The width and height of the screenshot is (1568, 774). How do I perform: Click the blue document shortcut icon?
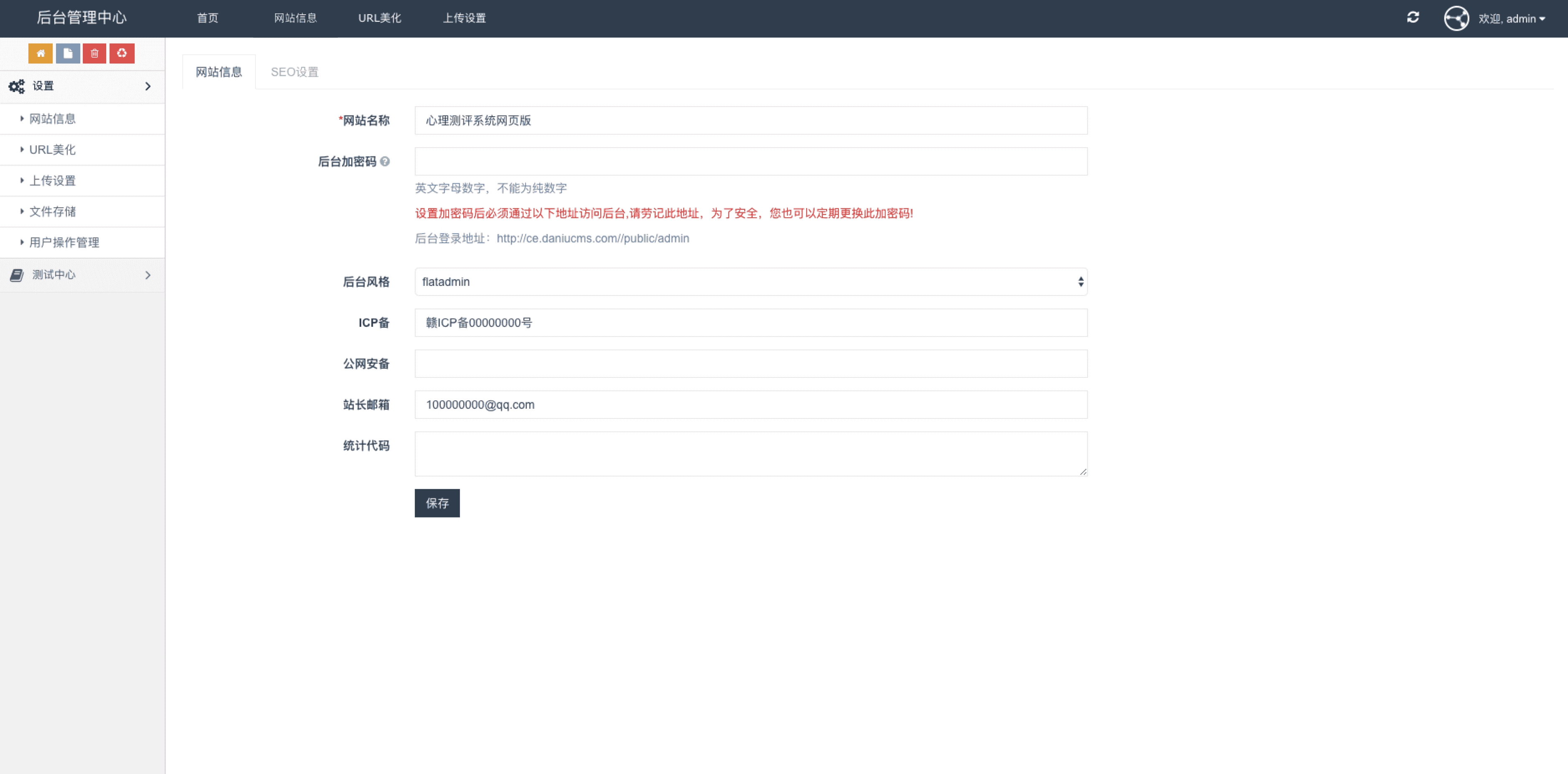[x=68, y=53]
